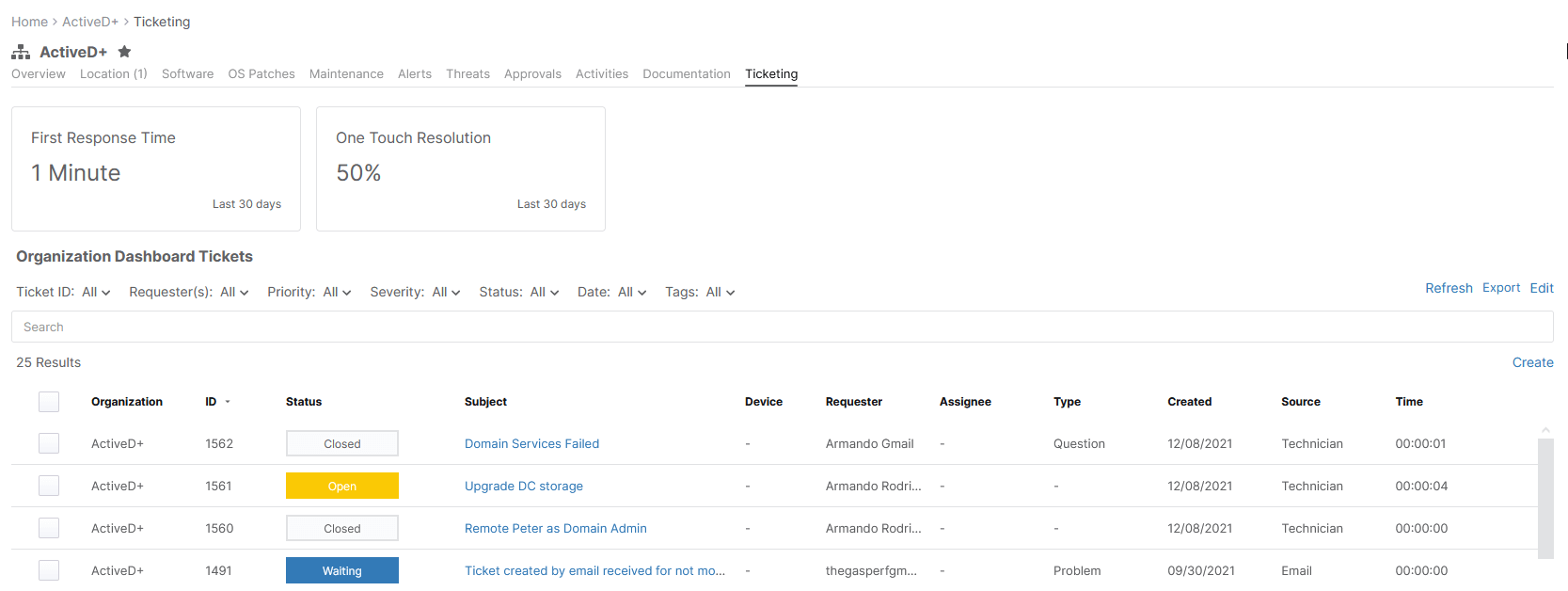The width and height of the screenshot is (1568, 591).
Task: Switch to the OS Patches tab
Action: (261, 74)
